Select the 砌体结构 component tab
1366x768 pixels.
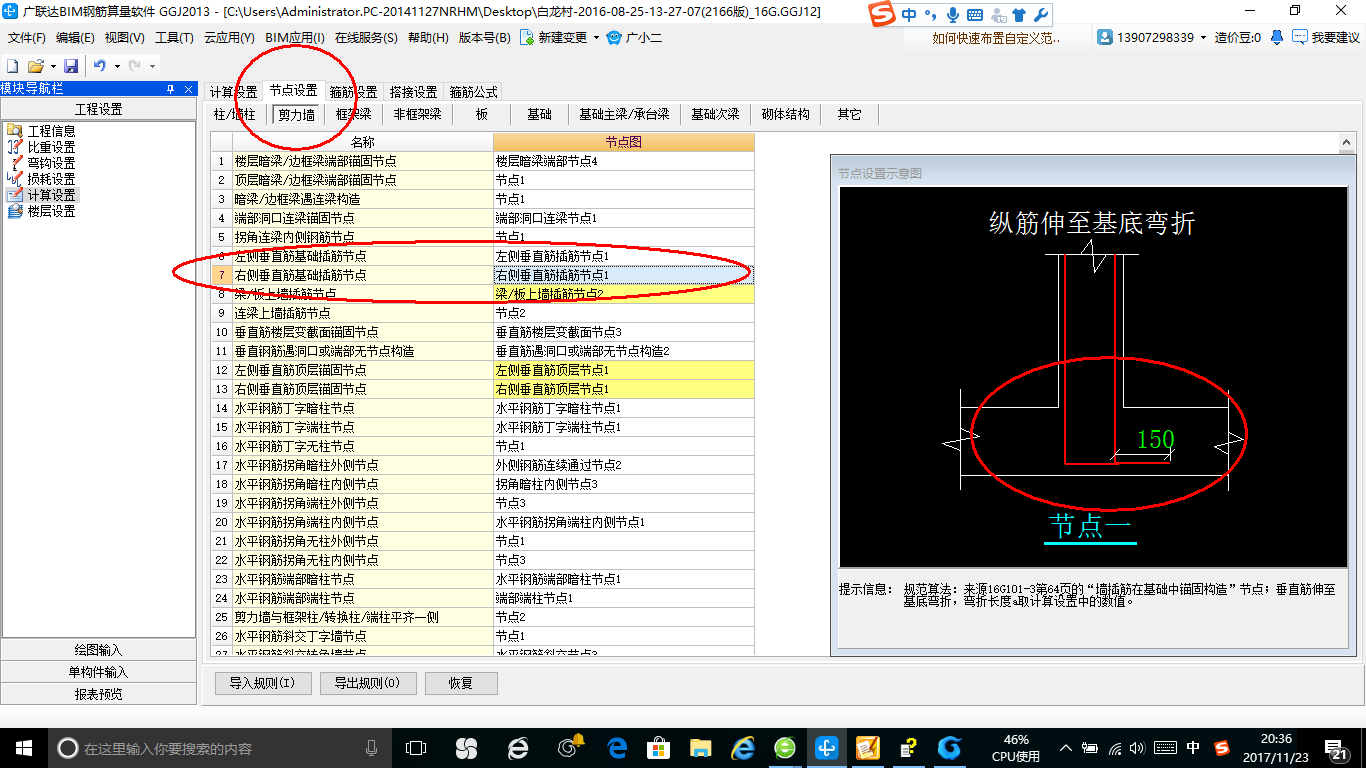785,115
